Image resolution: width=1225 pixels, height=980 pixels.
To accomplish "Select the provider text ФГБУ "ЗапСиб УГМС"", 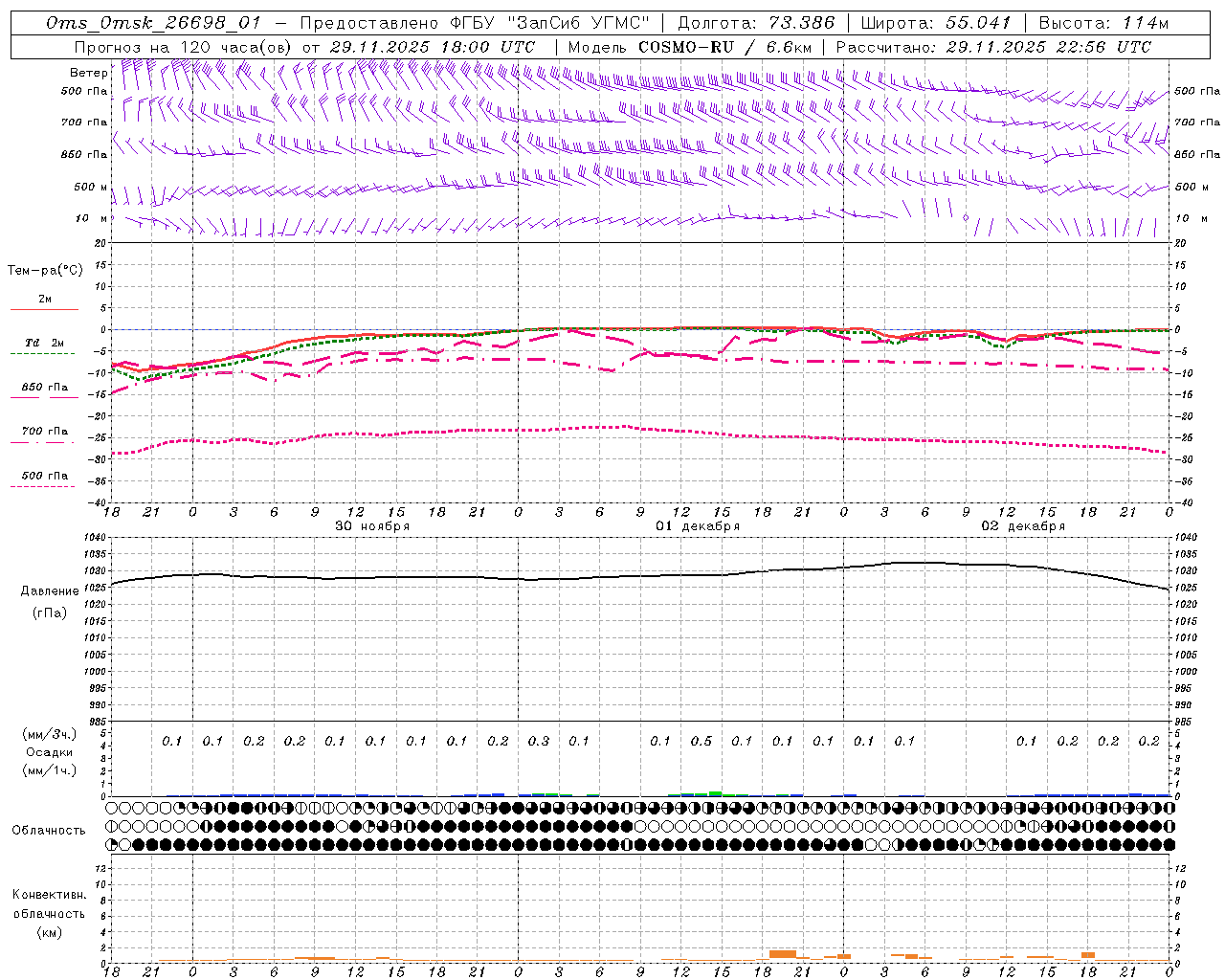I will click(549, 23).
